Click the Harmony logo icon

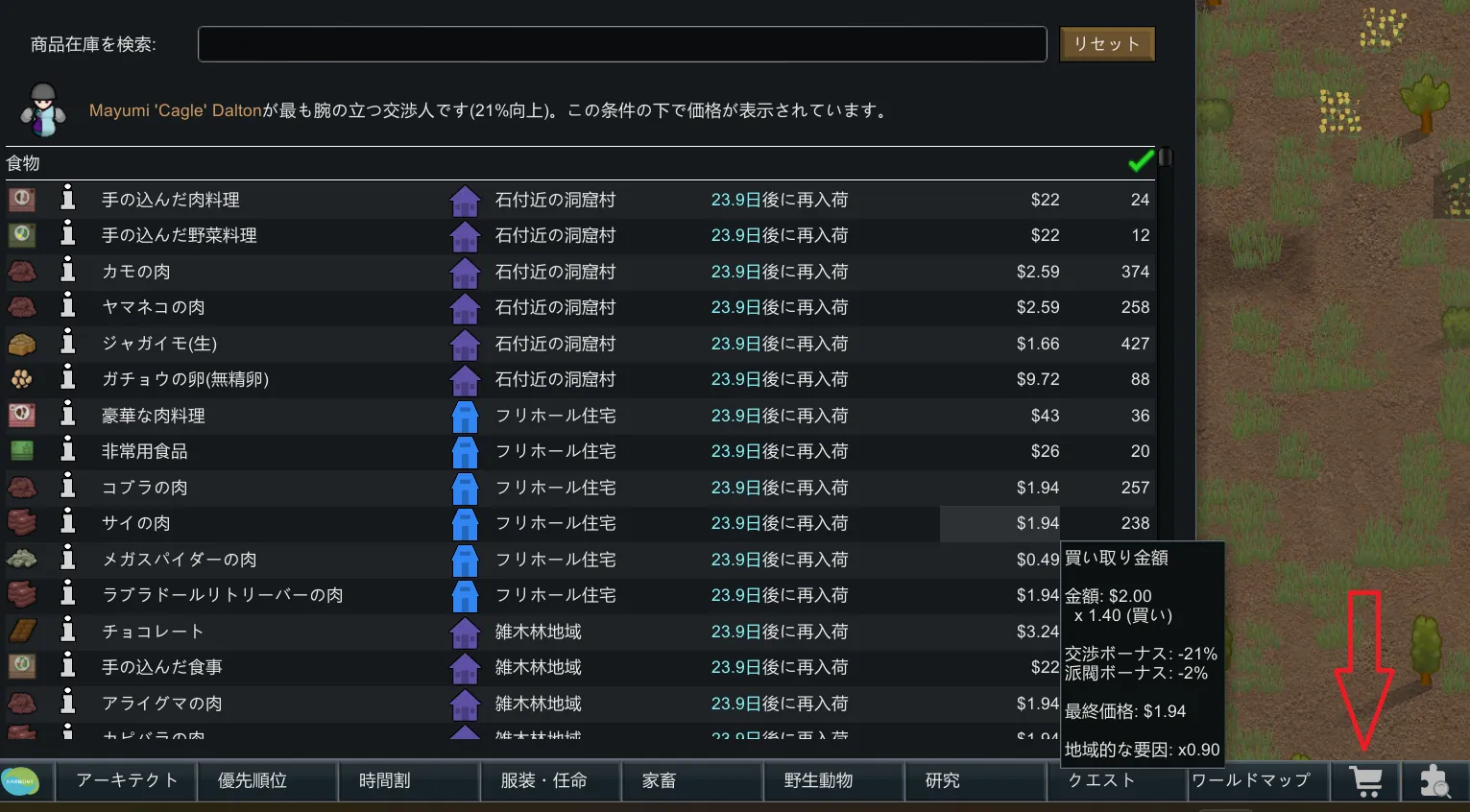20,781
